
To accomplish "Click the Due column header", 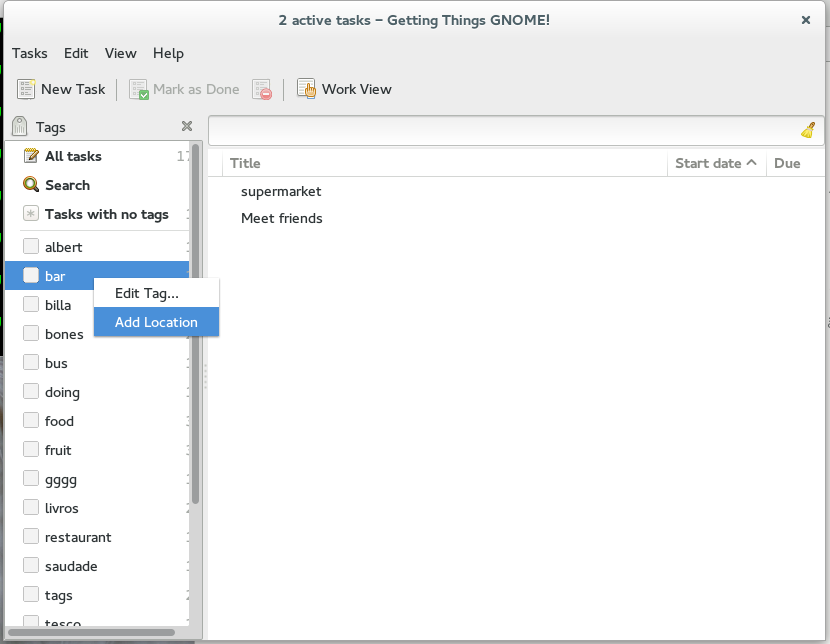I will coord(795,163).
